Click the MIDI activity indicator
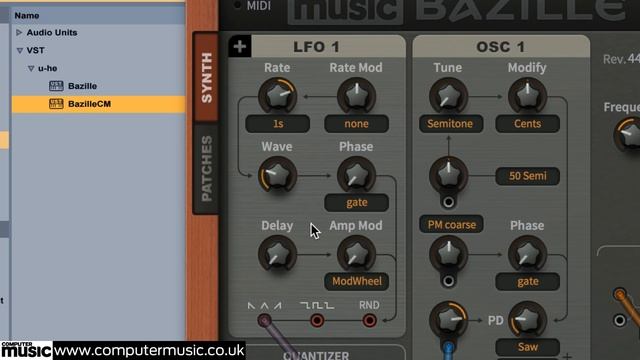 [x=237, y=5]
